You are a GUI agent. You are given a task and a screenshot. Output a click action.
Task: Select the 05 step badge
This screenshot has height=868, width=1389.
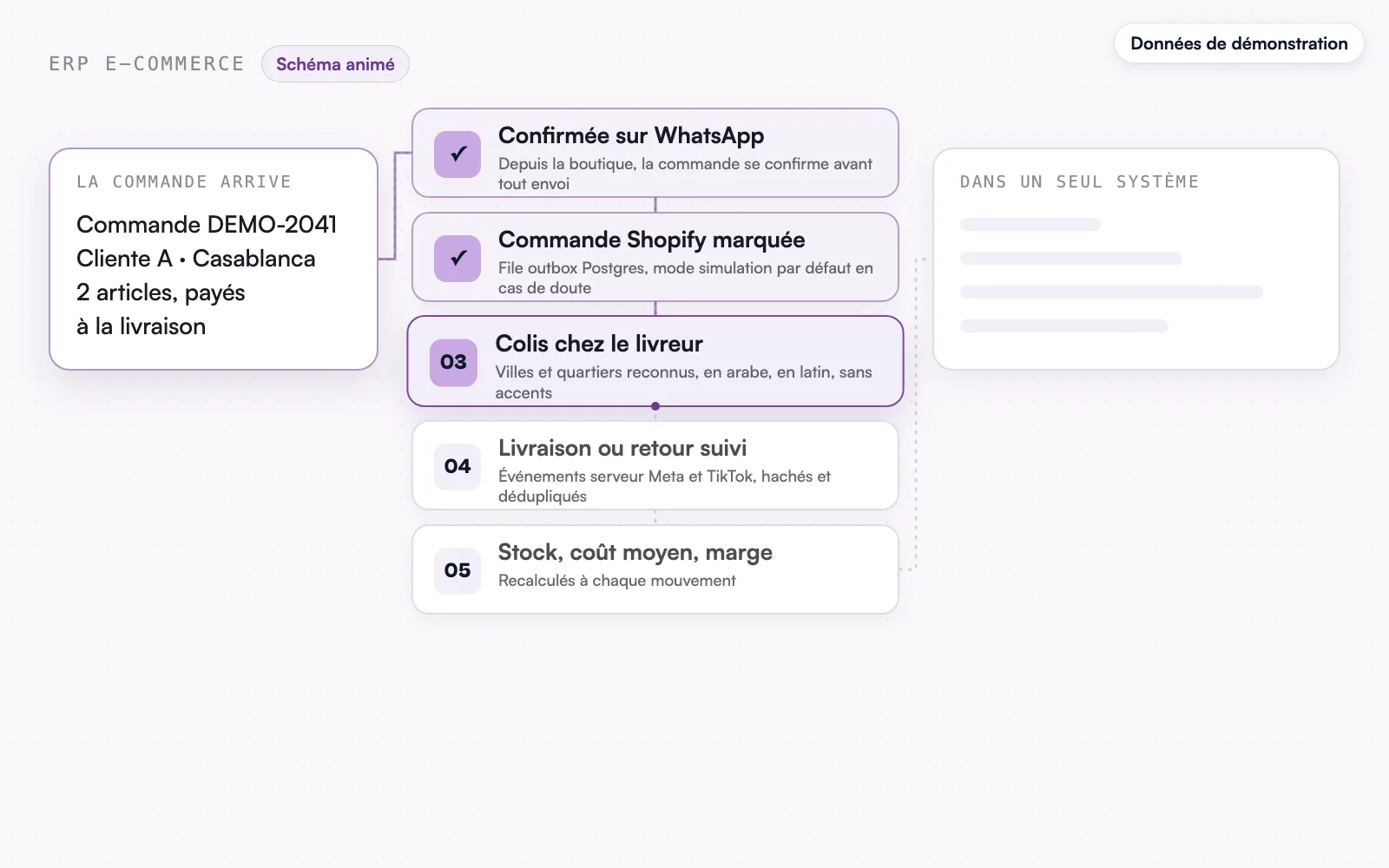coord(458,570)
